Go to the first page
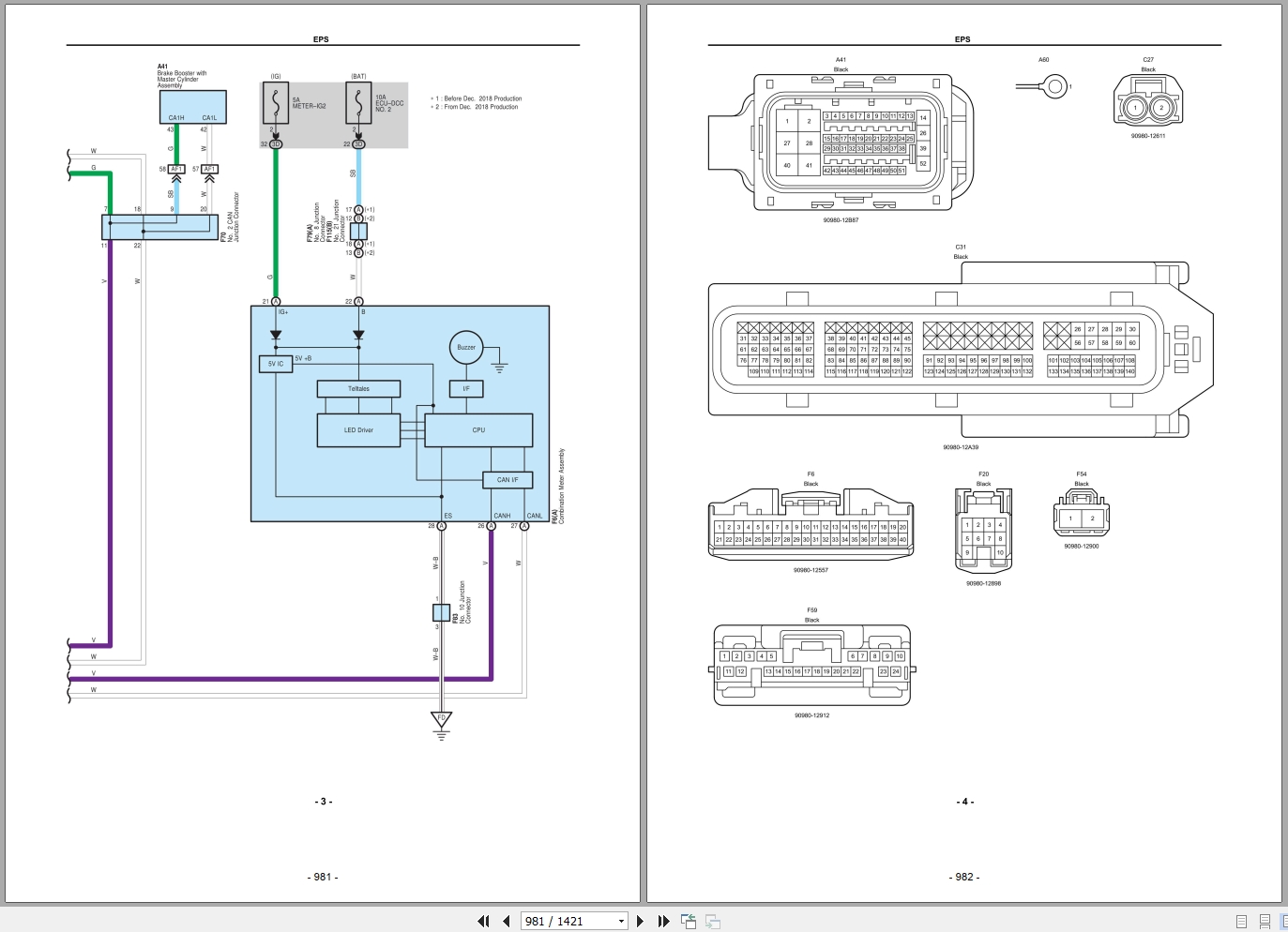Image resolution: width=1288 pixels, height=932 pixels. click(x=483, y=921)
